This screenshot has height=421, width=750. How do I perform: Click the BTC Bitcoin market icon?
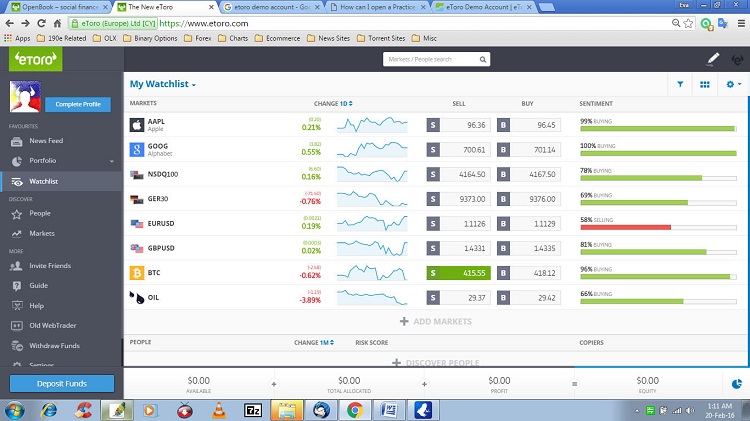137,273
